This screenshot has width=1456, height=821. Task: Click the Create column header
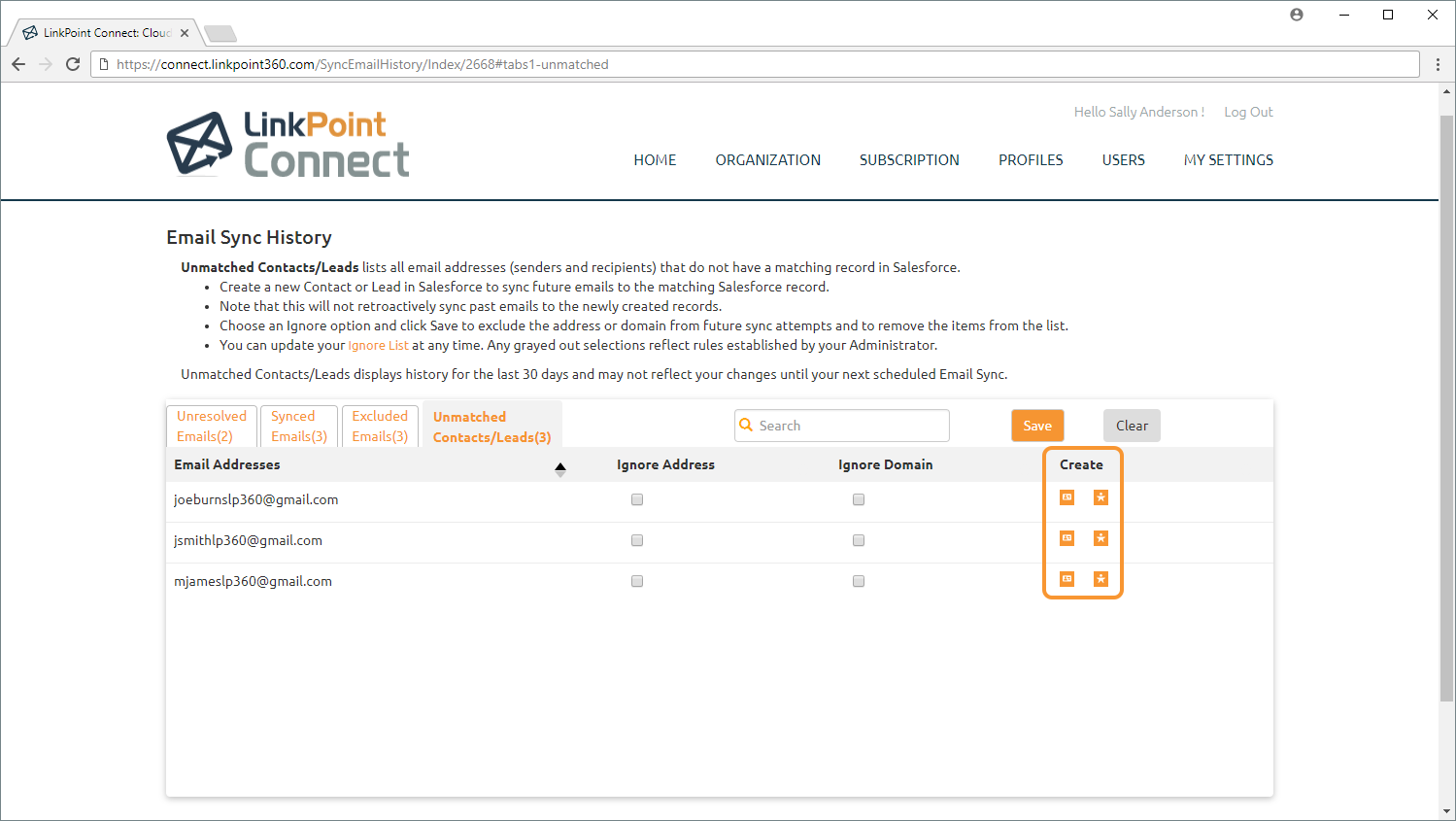pyautogui.click(x=1081, y=464)
